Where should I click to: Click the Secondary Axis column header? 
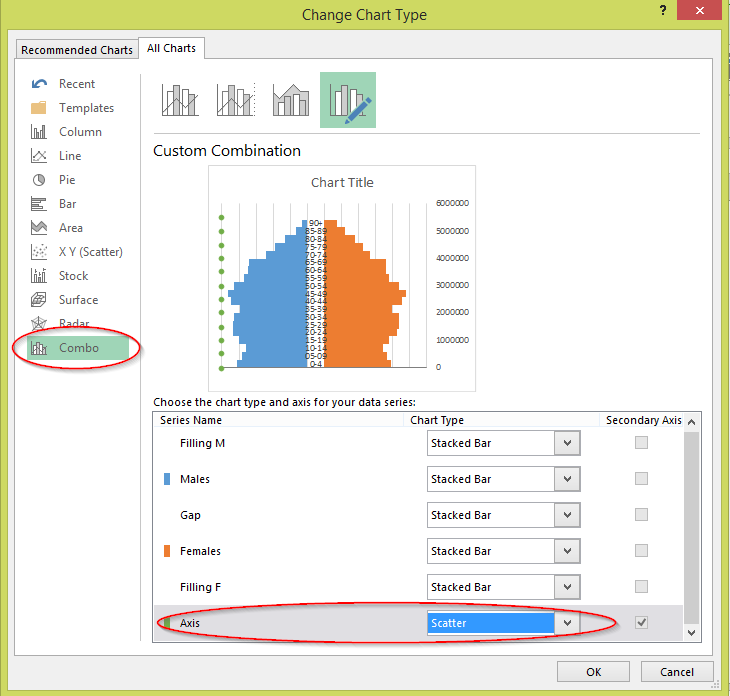643,420
